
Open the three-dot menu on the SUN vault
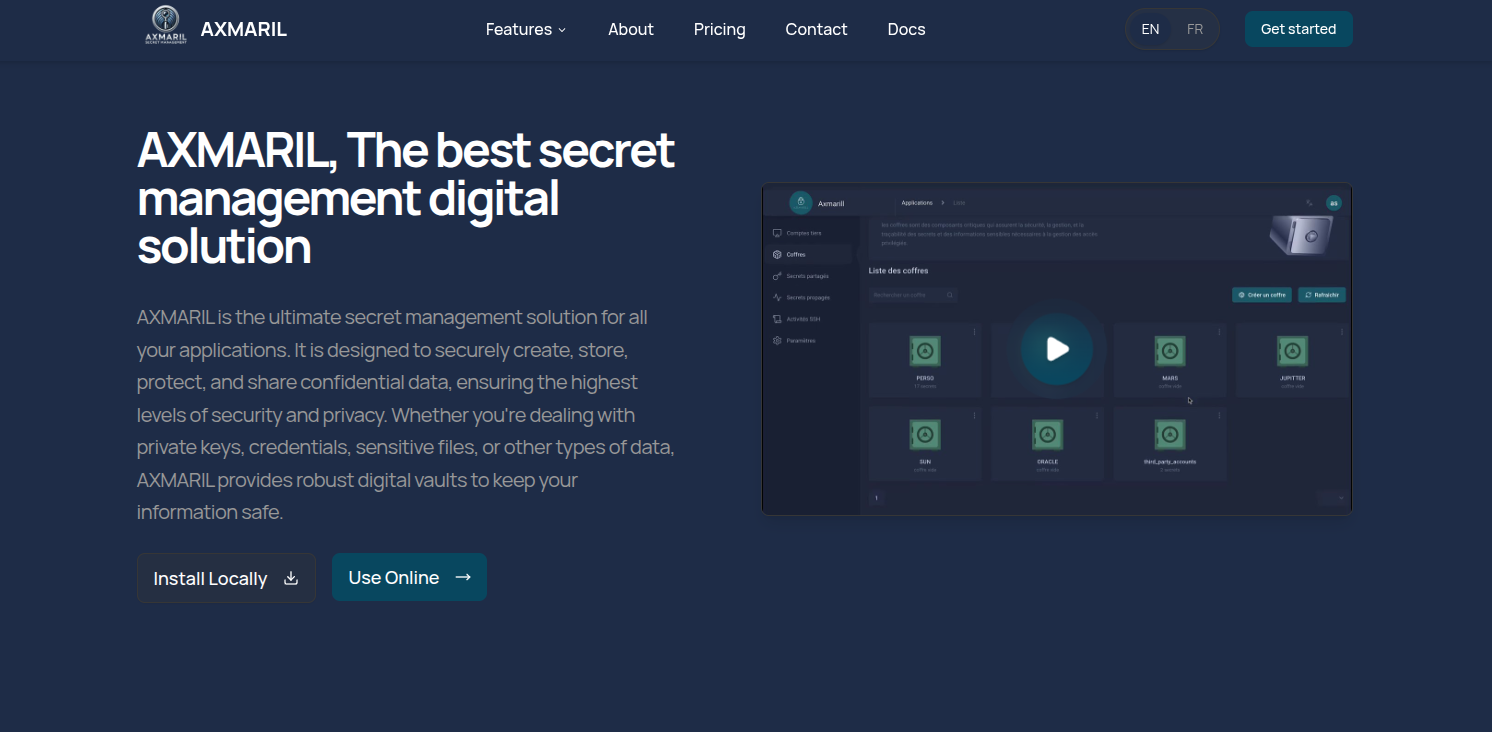coord(974,415)
